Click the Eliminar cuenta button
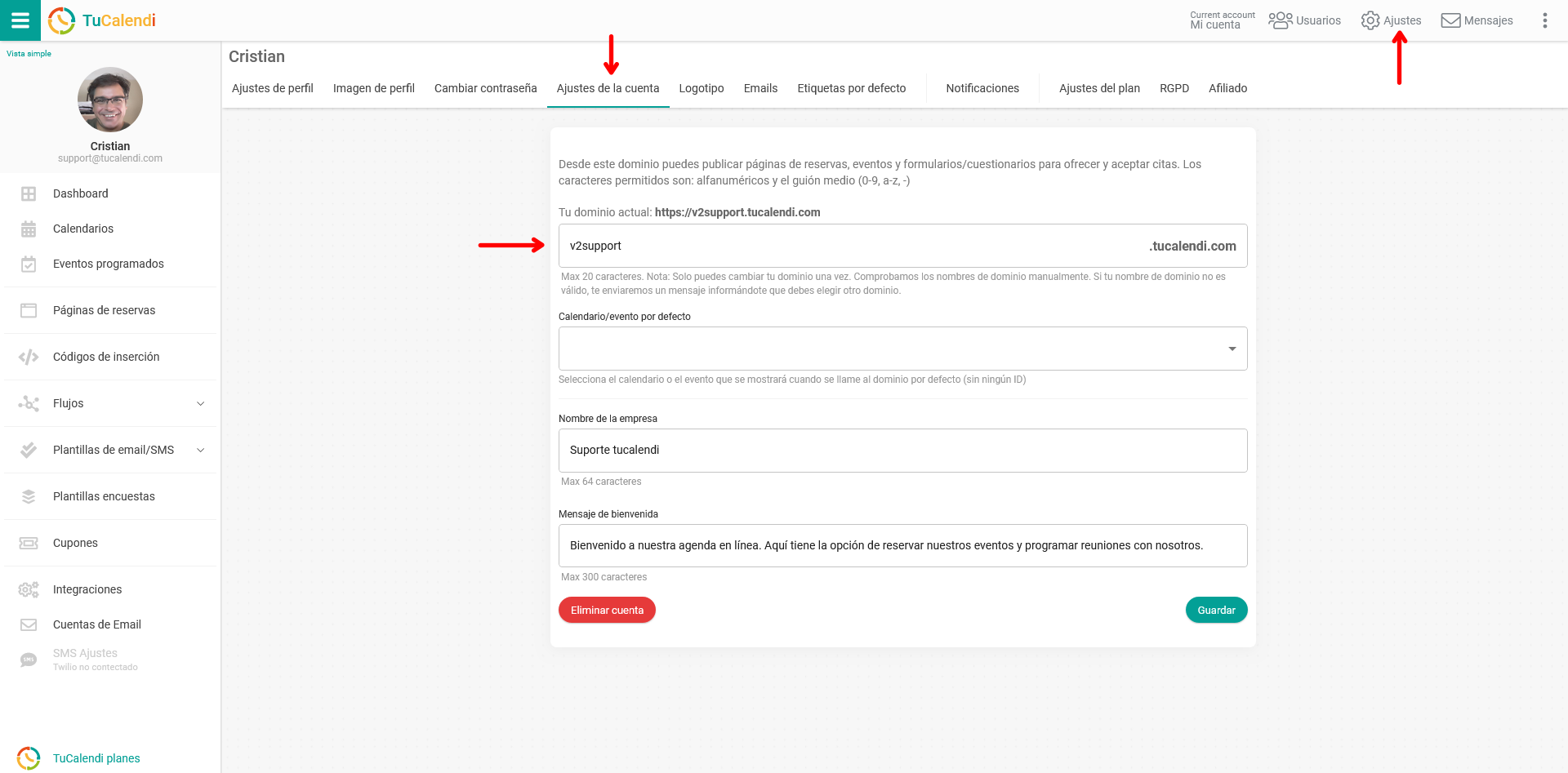Image resolution: width=1568 pixels, height=773 pixels. coord(607,610)
